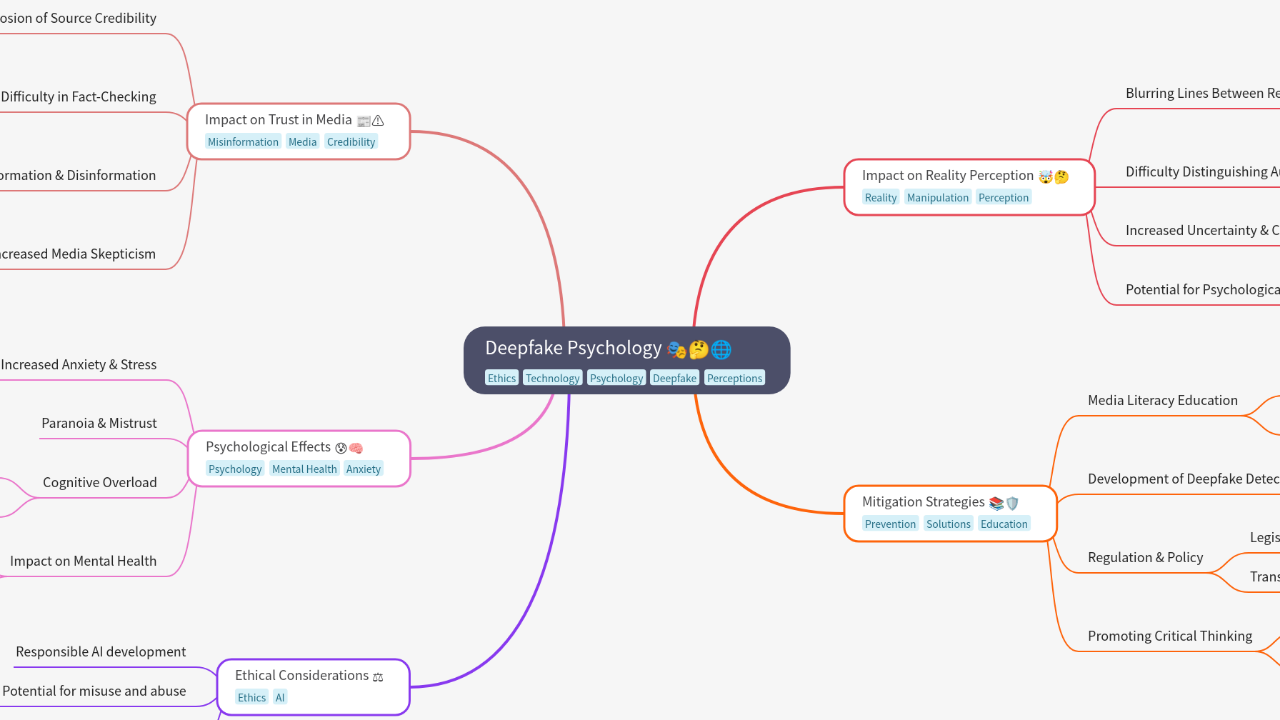This screenshot has height=720, width=1280.
Task: Select the Mitigation Strategies node
Action: tap(951, 514)
